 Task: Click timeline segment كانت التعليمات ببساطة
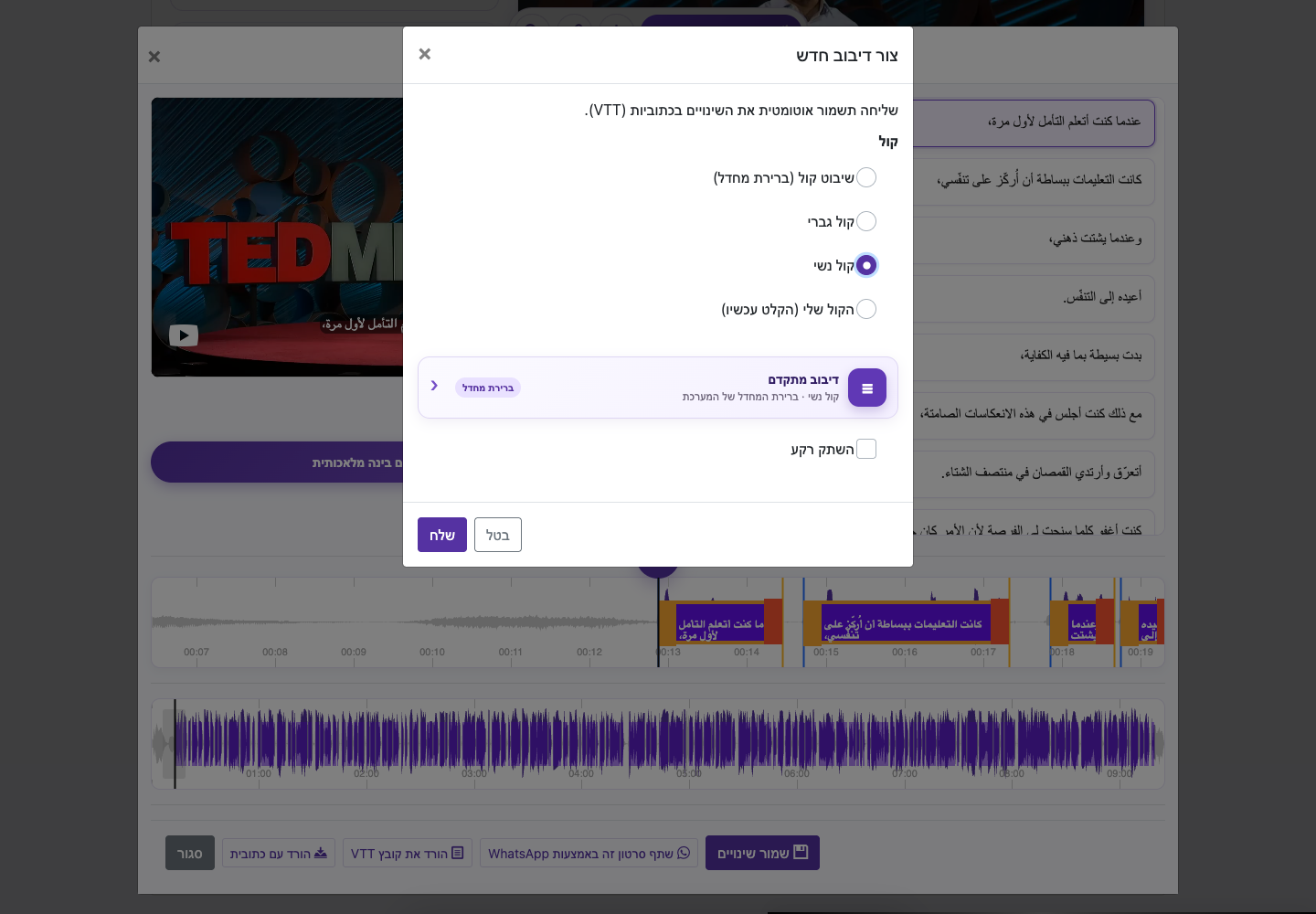906,622
